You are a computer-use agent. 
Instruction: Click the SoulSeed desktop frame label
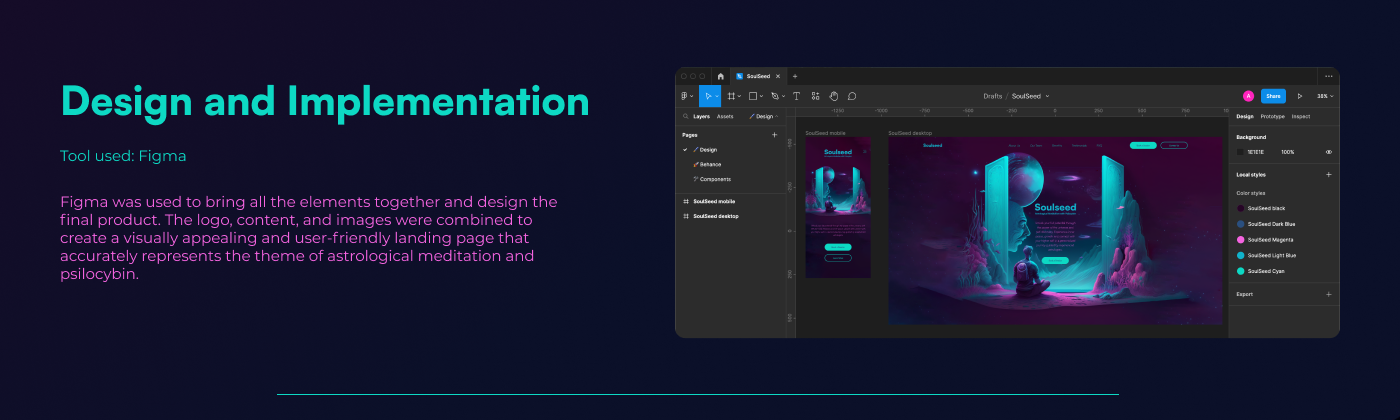pos(910,133)
